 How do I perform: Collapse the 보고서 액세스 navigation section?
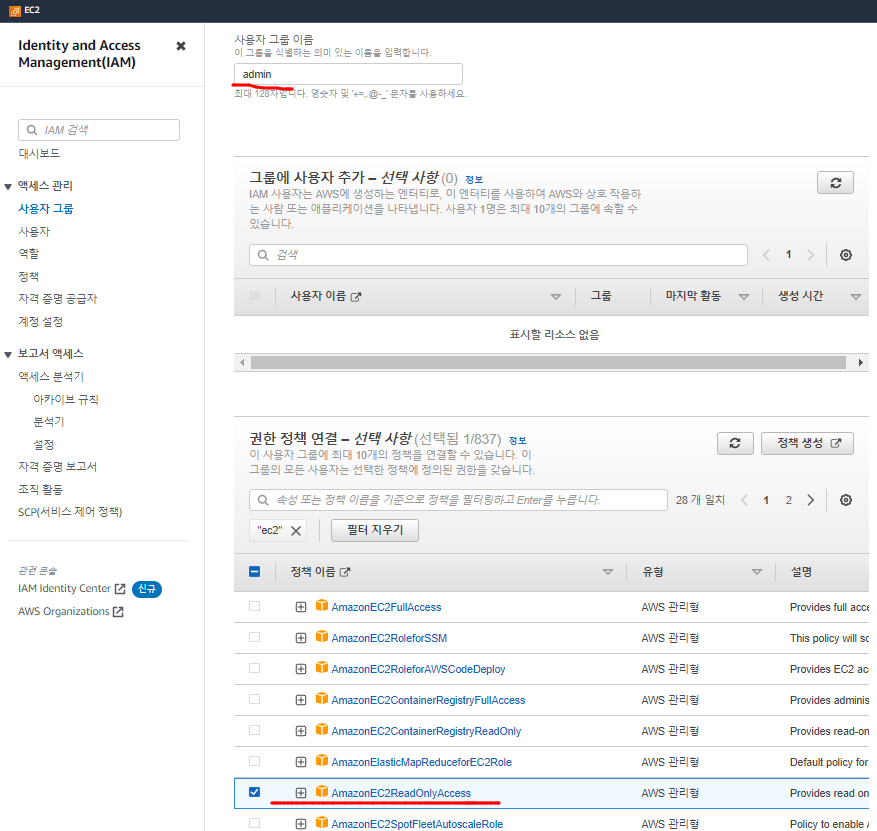pyautogui.click(x=8, y=355)
